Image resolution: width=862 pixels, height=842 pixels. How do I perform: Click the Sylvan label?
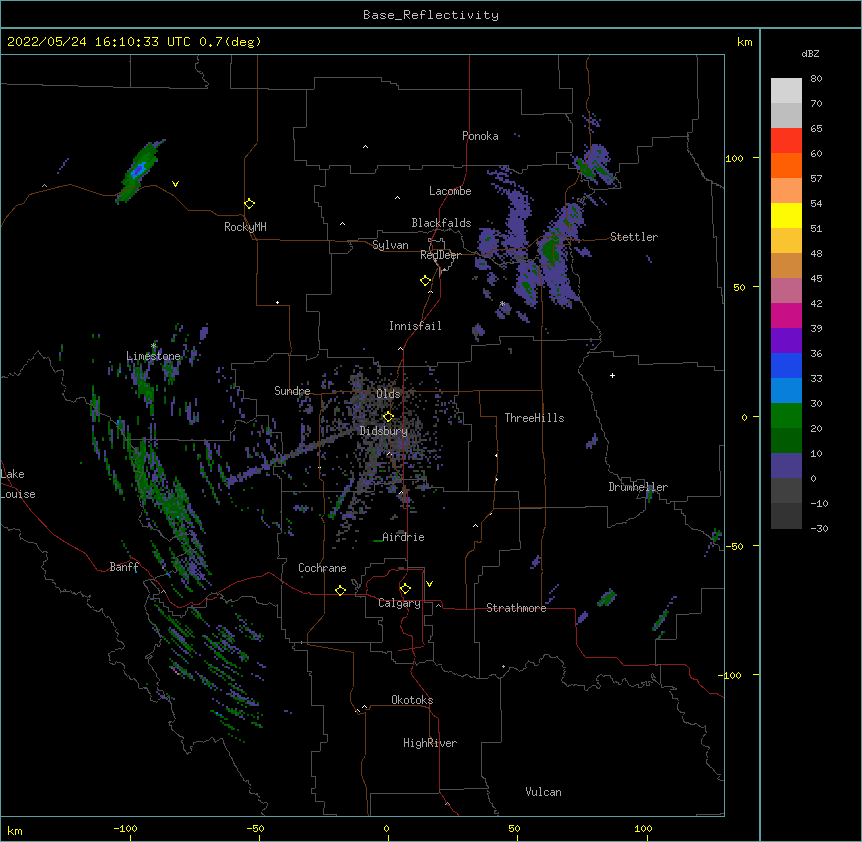390,245
